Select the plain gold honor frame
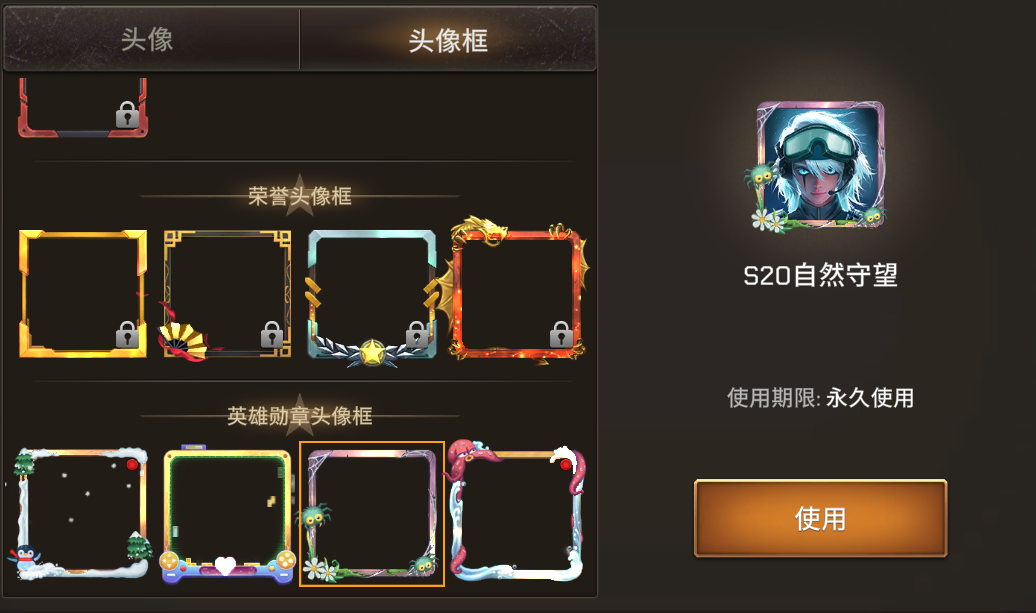 tap(83, 294)
